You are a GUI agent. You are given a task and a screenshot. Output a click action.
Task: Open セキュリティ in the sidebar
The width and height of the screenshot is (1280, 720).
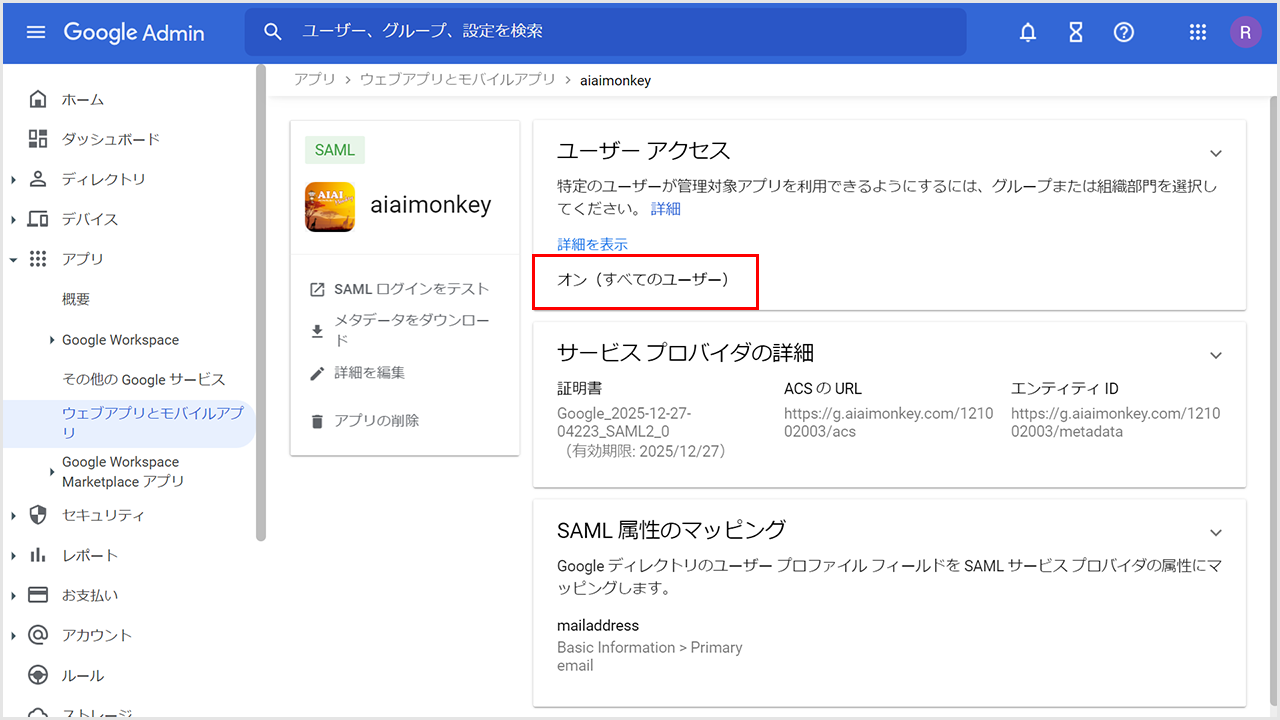pyautogui.click(x=102, y=515)
